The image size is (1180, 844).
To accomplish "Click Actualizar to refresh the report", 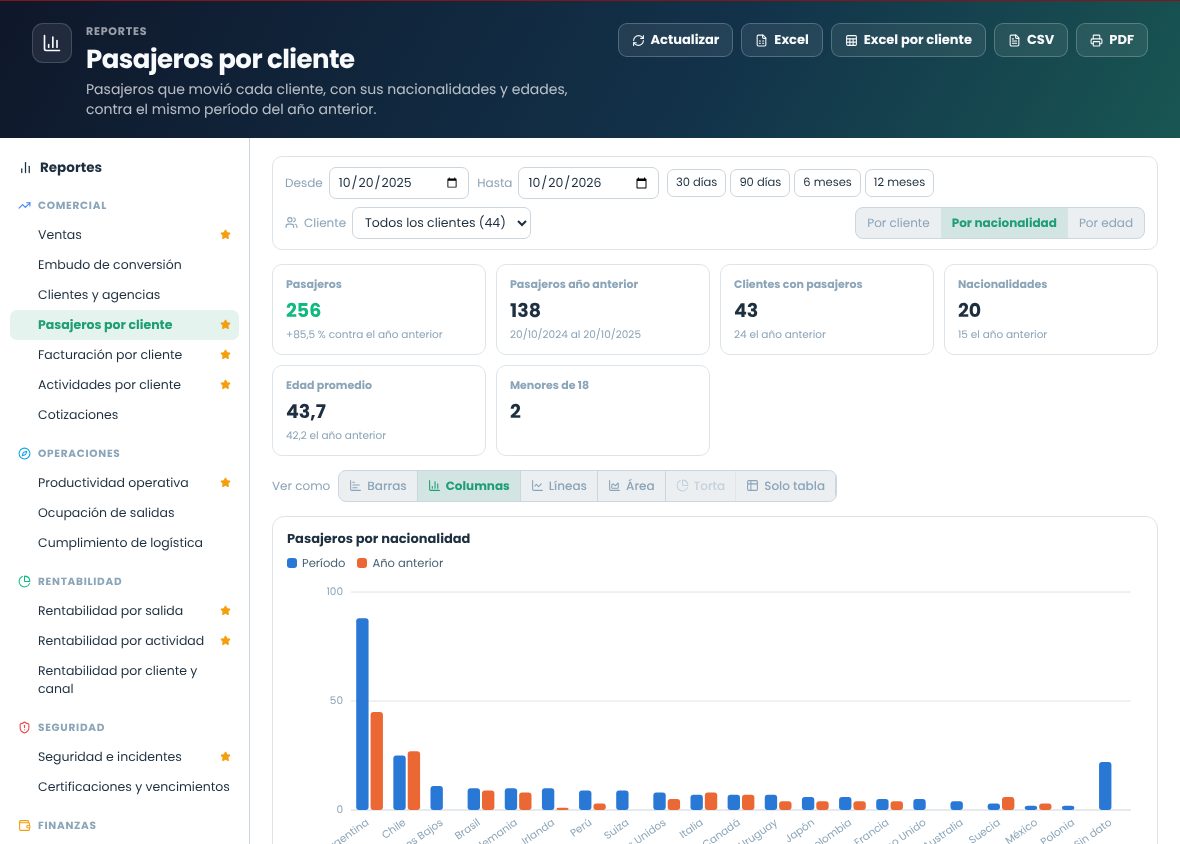I will tap(675, 40).
